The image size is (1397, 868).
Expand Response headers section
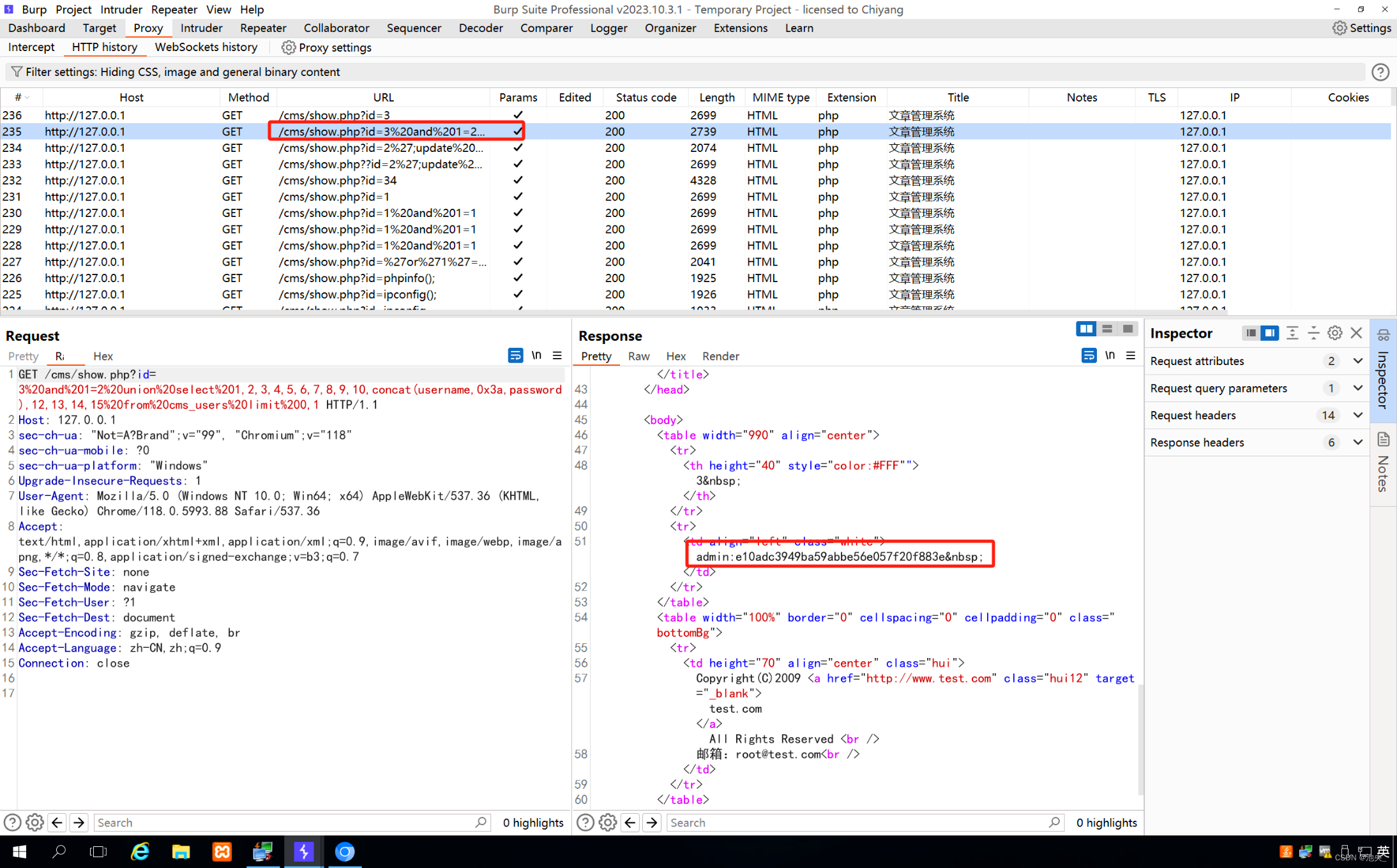pyautogui.click(x=1357, y=442)
